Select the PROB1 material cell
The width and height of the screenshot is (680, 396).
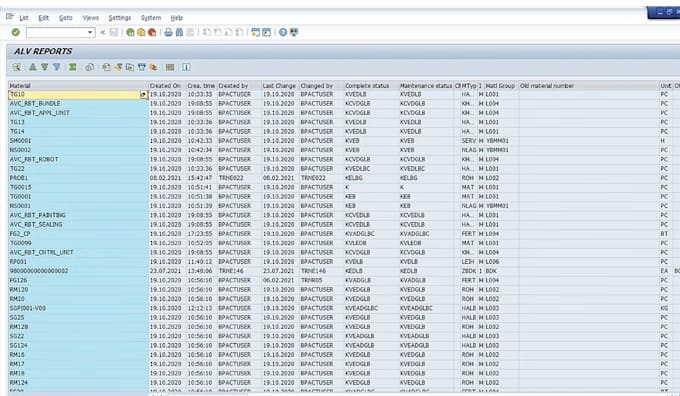[78, 178]
